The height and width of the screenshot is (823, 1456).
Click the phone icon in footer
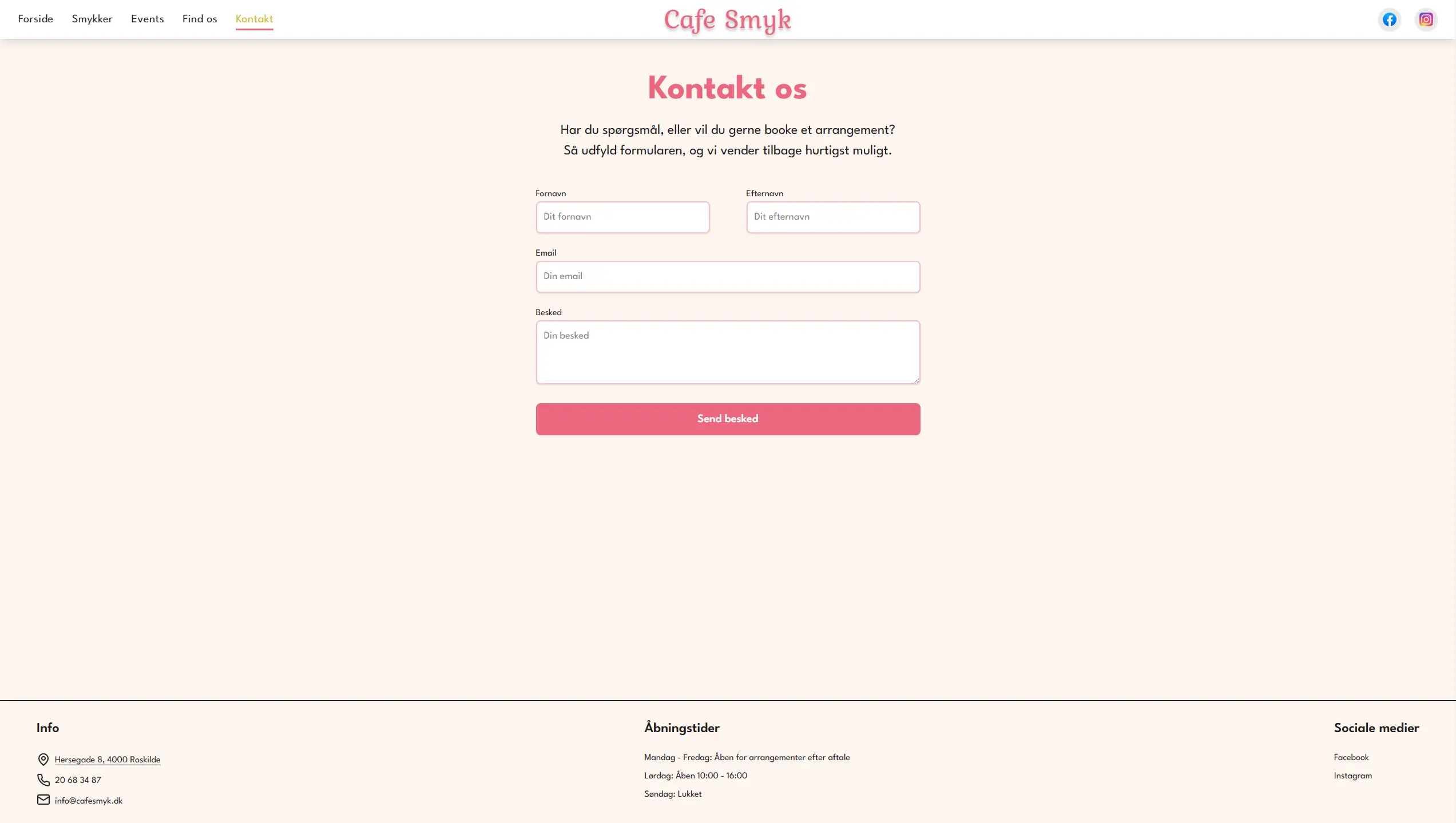coord(43,780)
